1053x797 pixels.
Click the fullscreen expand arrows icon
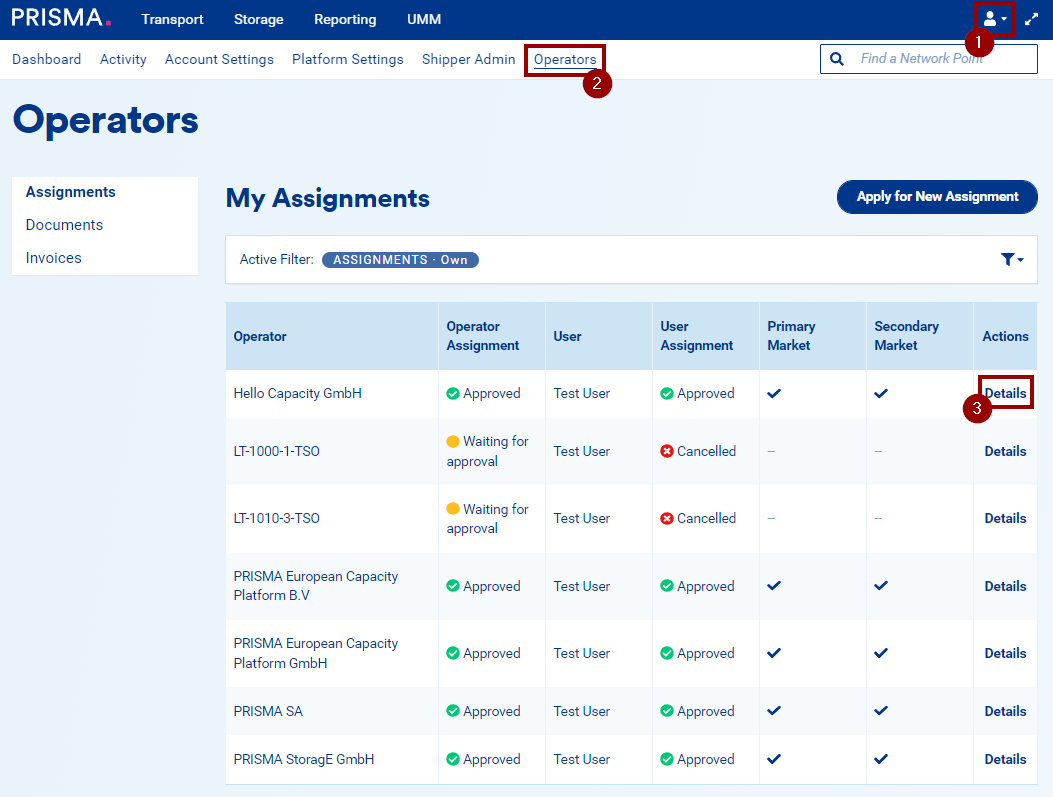point(1031,19)
